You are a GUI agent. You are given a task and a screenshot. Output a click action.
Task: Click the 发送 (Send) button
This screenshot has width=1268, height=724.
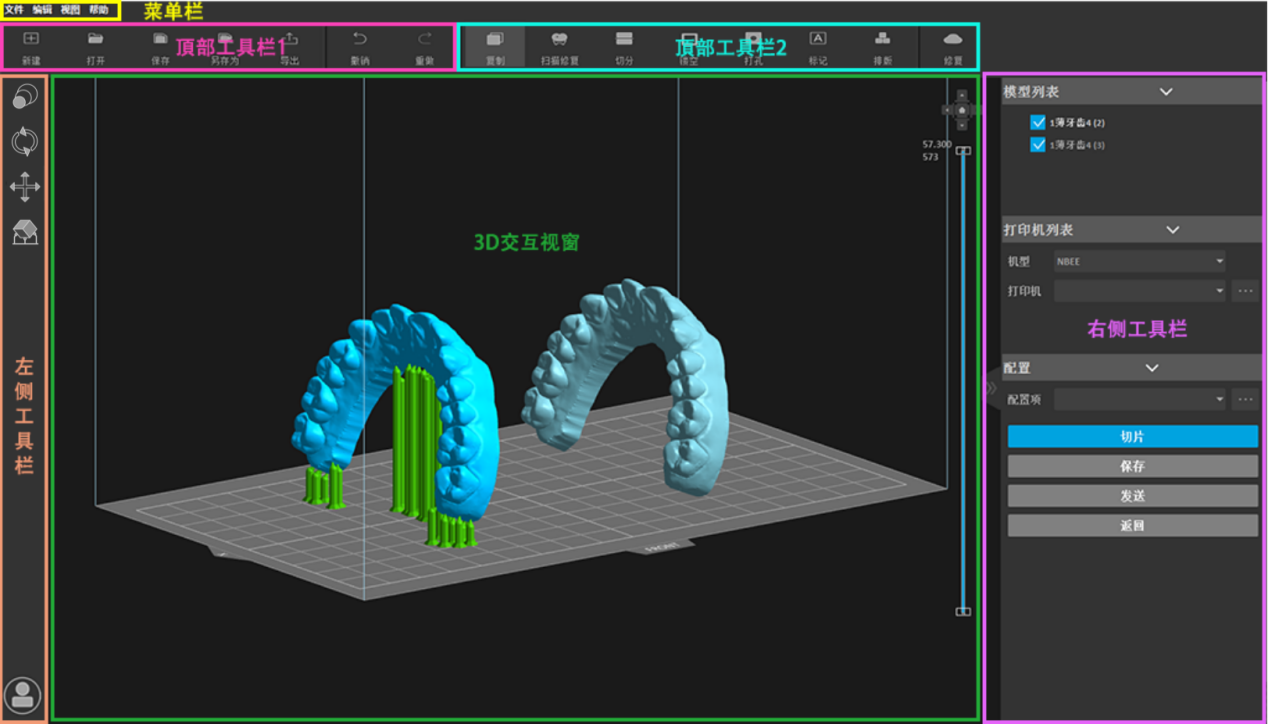[1132, 496]
